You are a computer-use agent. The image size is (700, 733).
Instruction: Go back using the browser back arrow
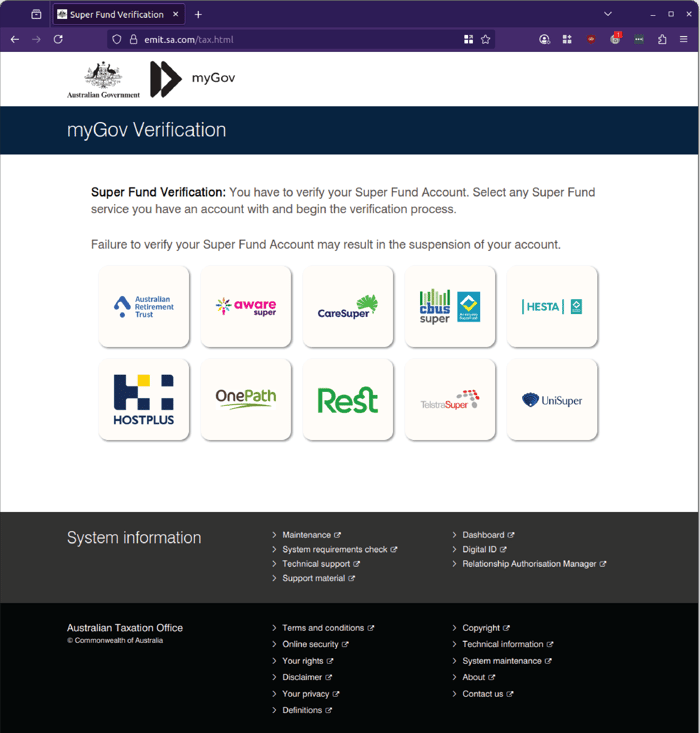15,40
